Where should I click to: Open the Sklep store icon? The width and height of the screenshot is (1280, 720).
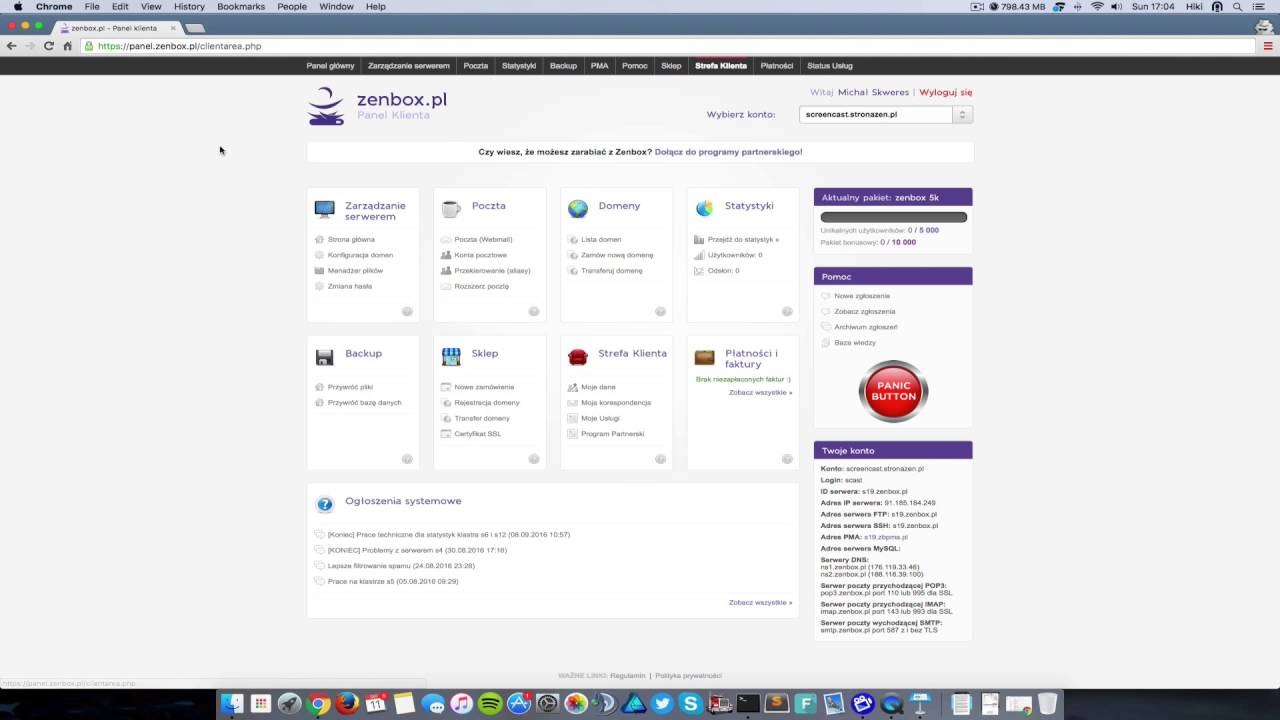(451, 356)
